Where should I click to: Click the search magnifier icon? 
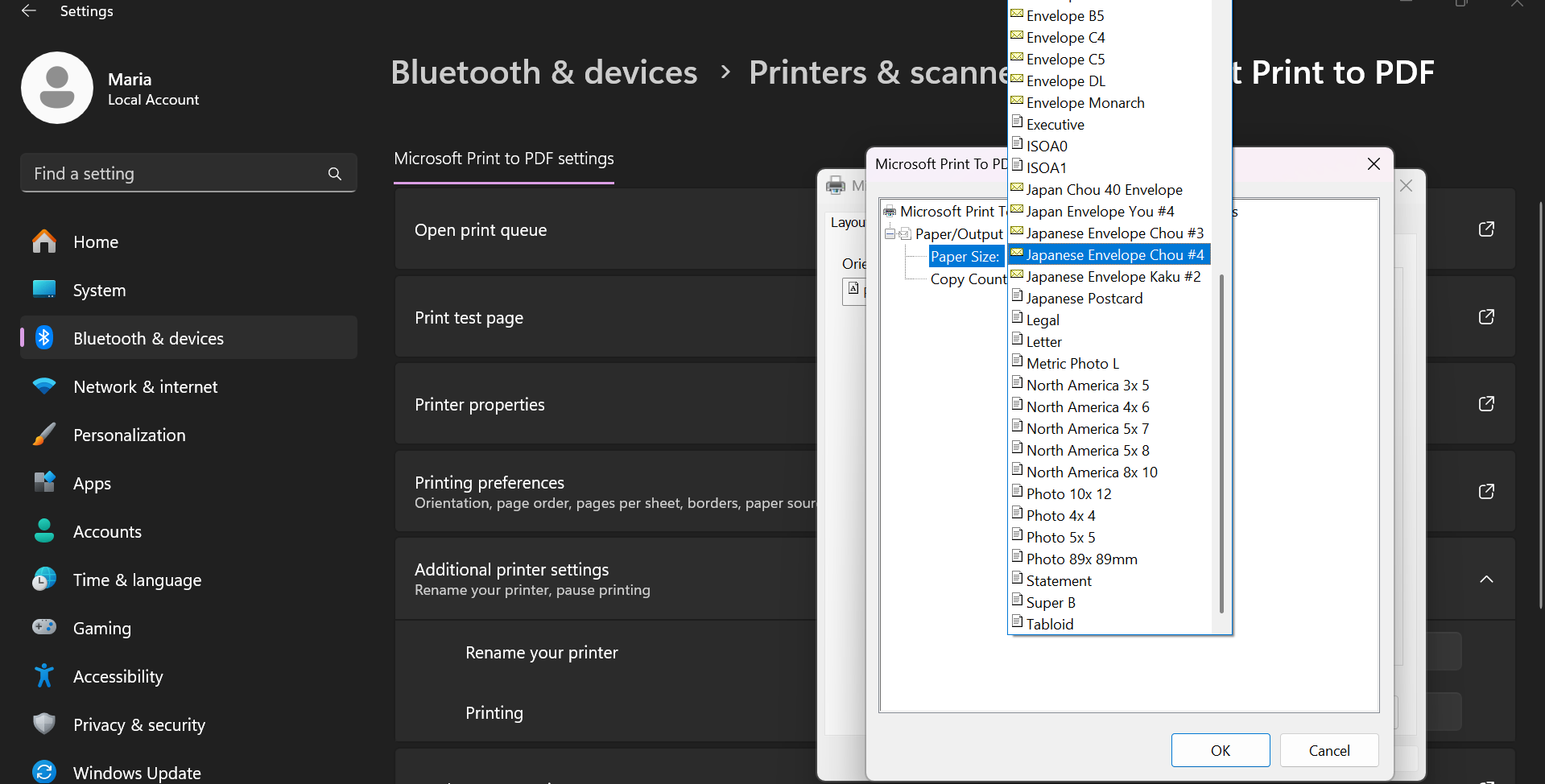[335, 173]
